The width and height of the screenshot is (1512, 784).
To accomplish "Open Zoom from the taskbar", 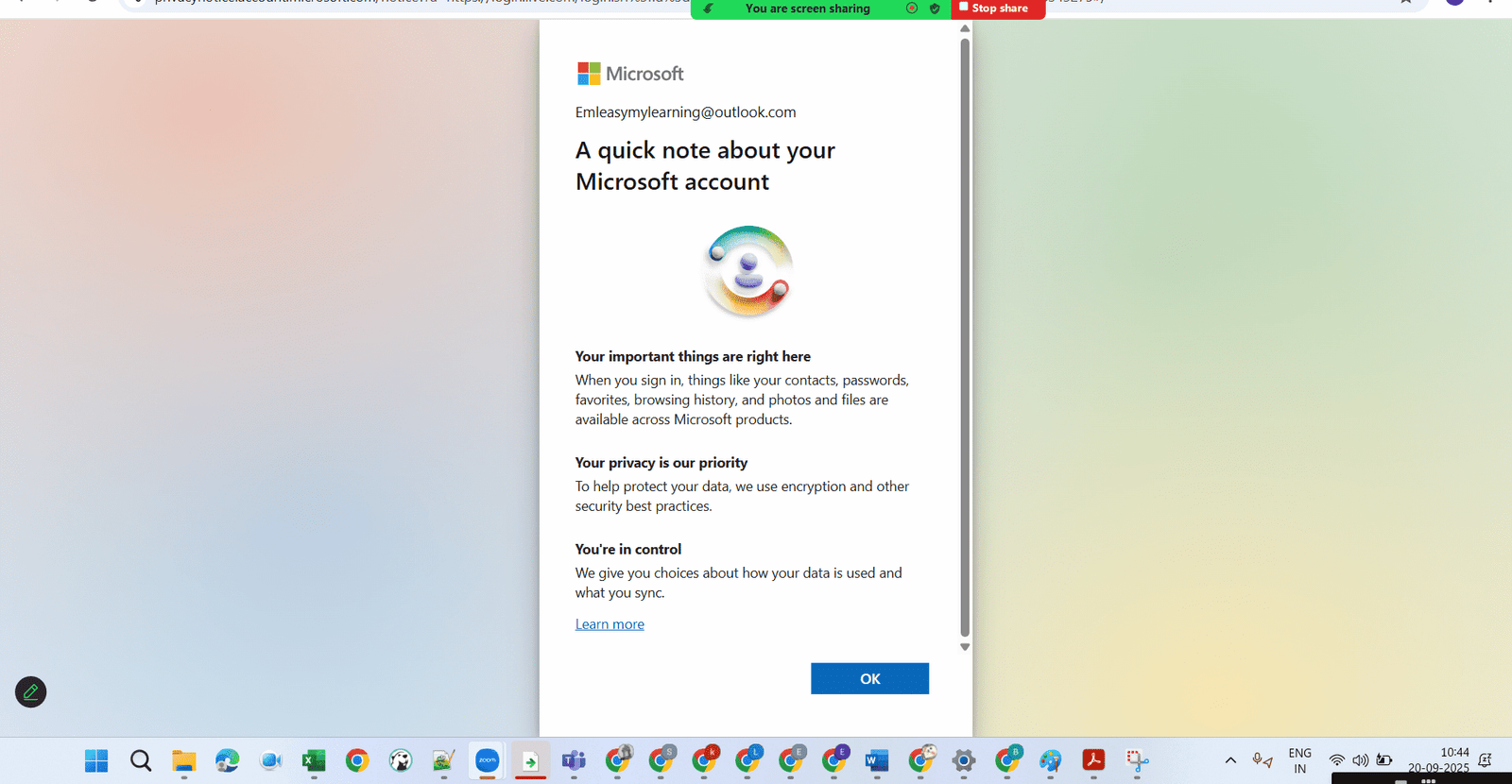I will click(487, 760).
